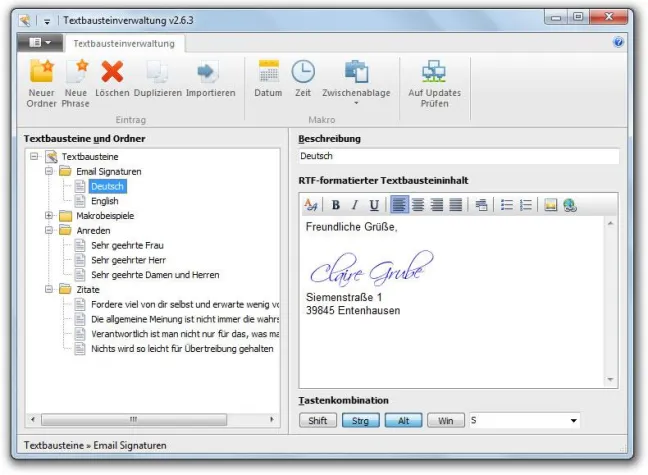Screen dimensions: 648x475
Task: Toggle the Strg hotkey modifier
Action: 360,420
